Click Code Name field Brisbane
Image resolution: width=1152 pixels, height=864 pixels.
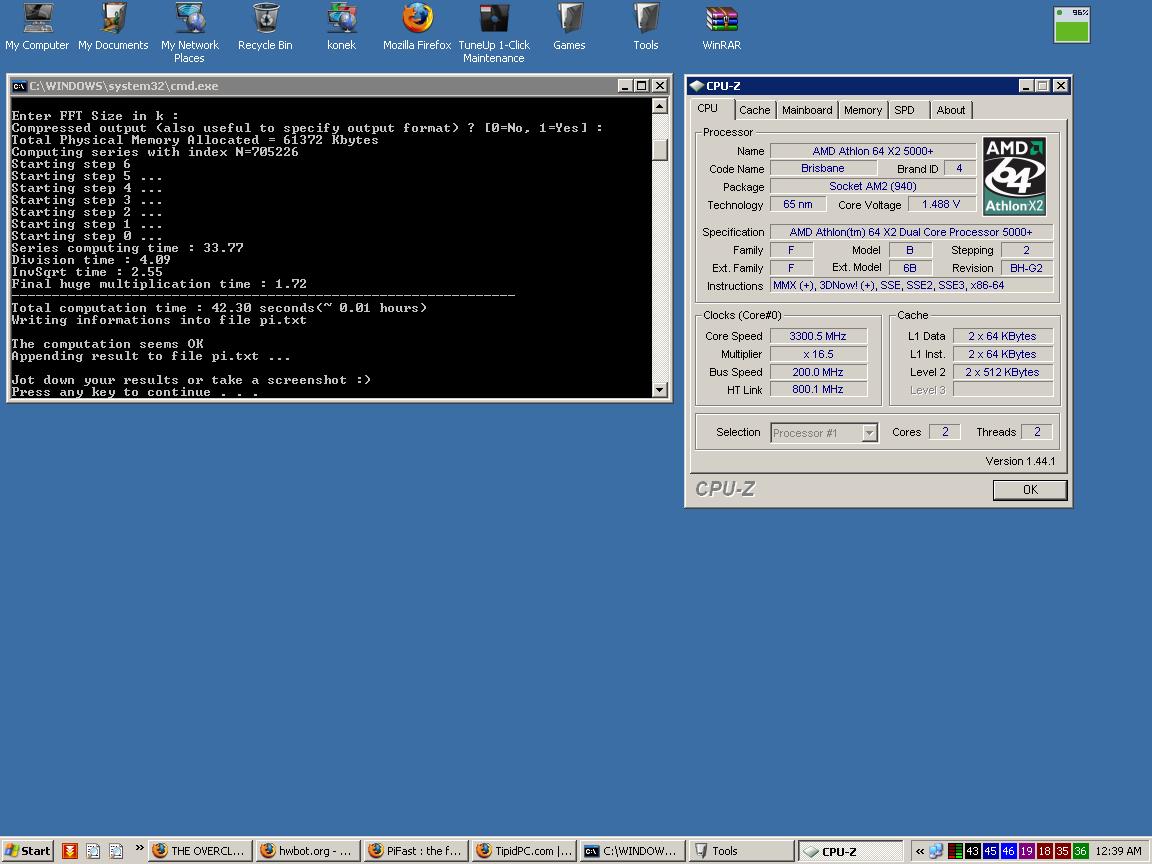[x=823, y=168]
